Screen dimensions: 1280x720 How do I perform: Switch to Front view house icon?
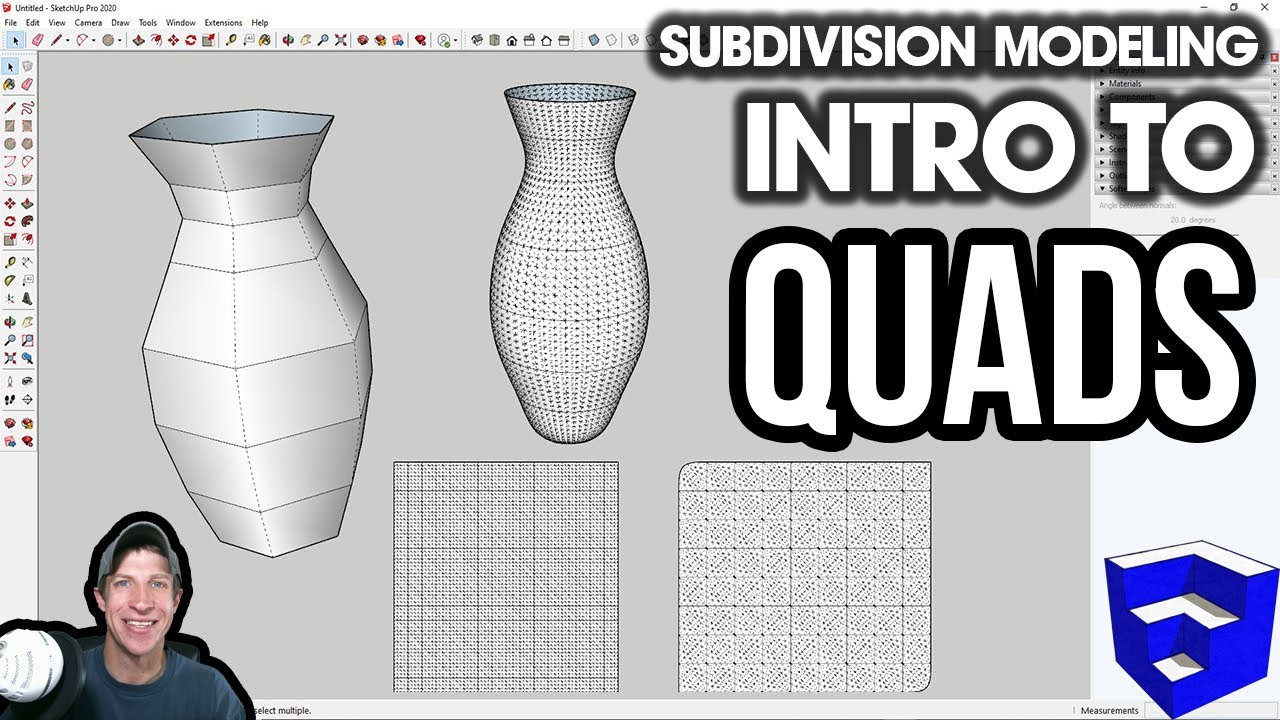(512, 40)
